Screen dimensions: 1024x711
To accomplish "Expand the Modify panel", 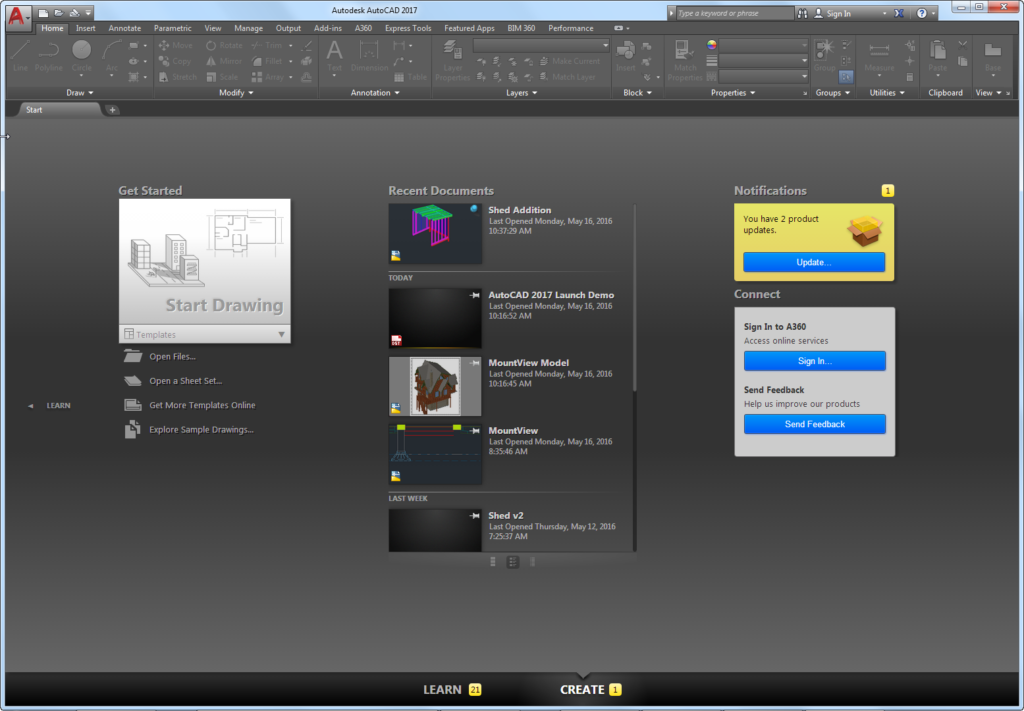I will click(x=236, y=93).
